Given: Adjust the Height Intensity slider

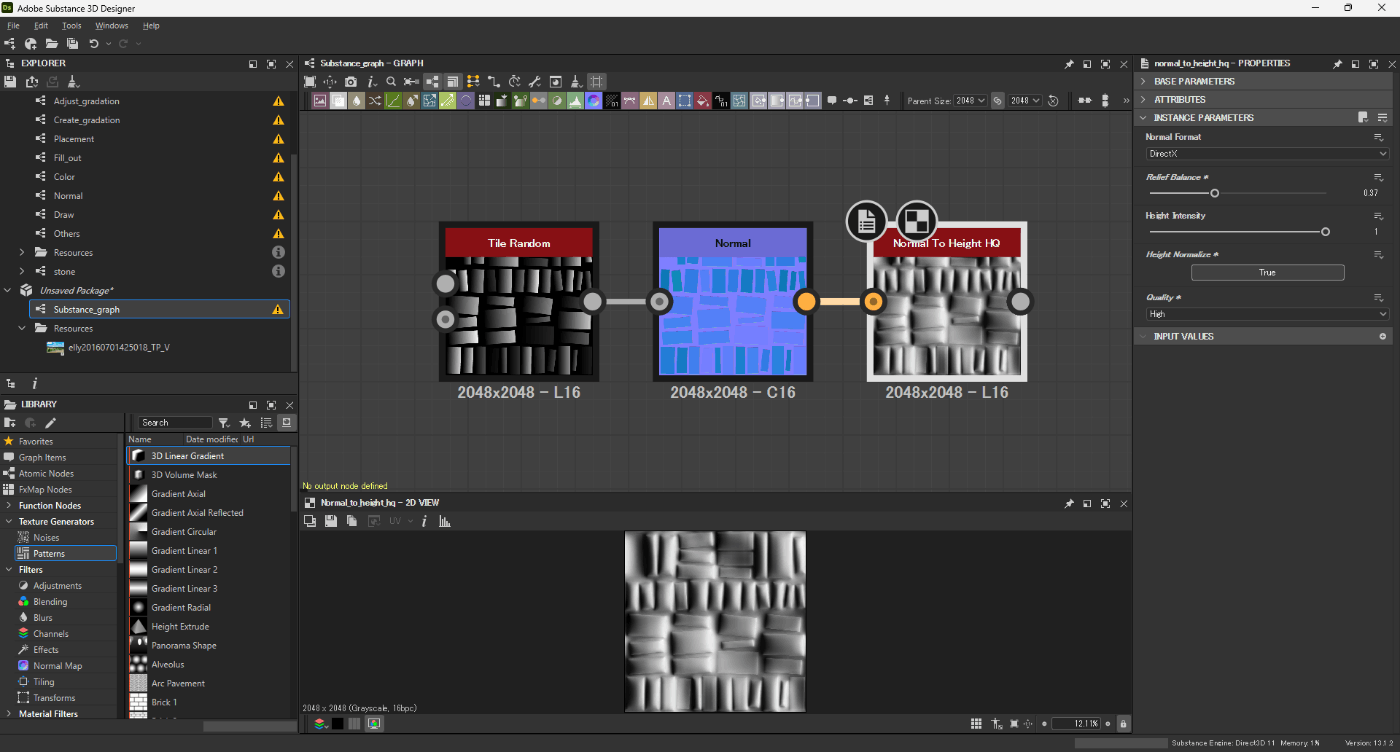Looking at the screenshot, I should (x=1325, y=231).
